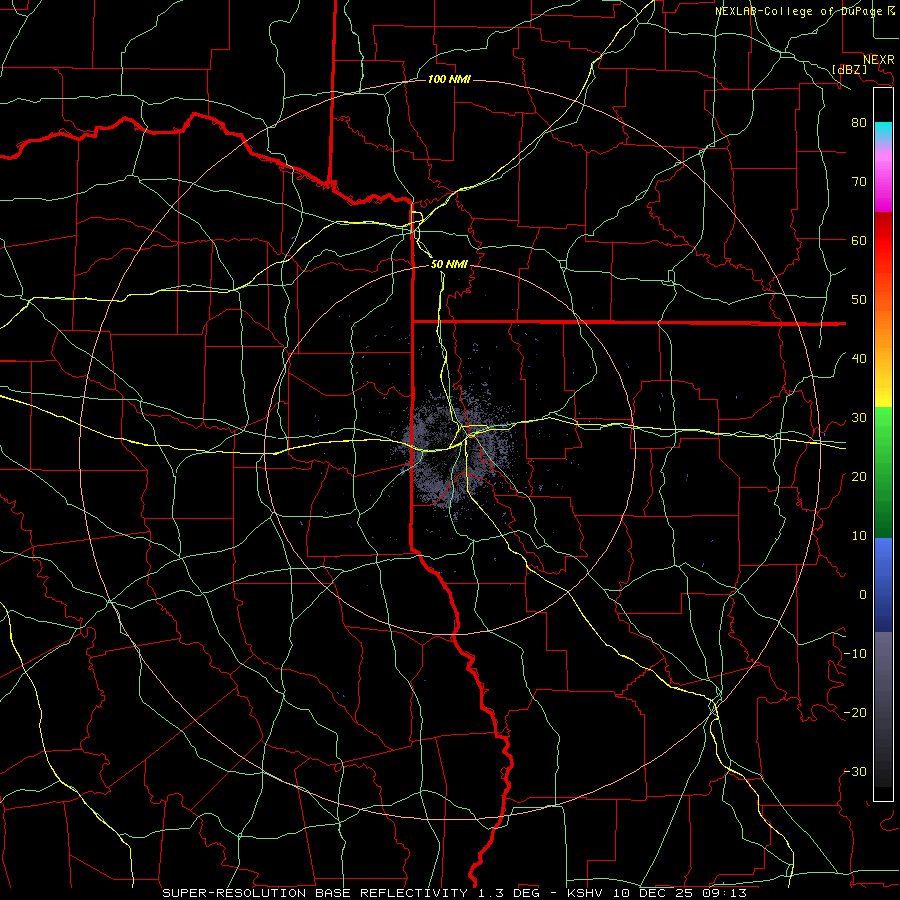Click the -20 dBZ scale label

click(855, 713)
